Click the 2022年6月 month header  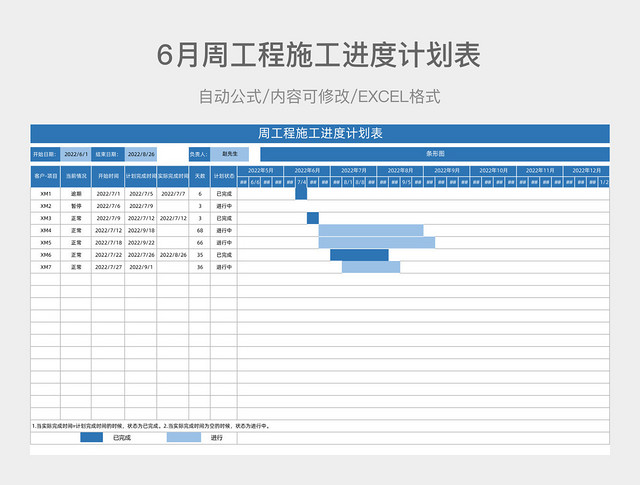click(x=307, y=171)
